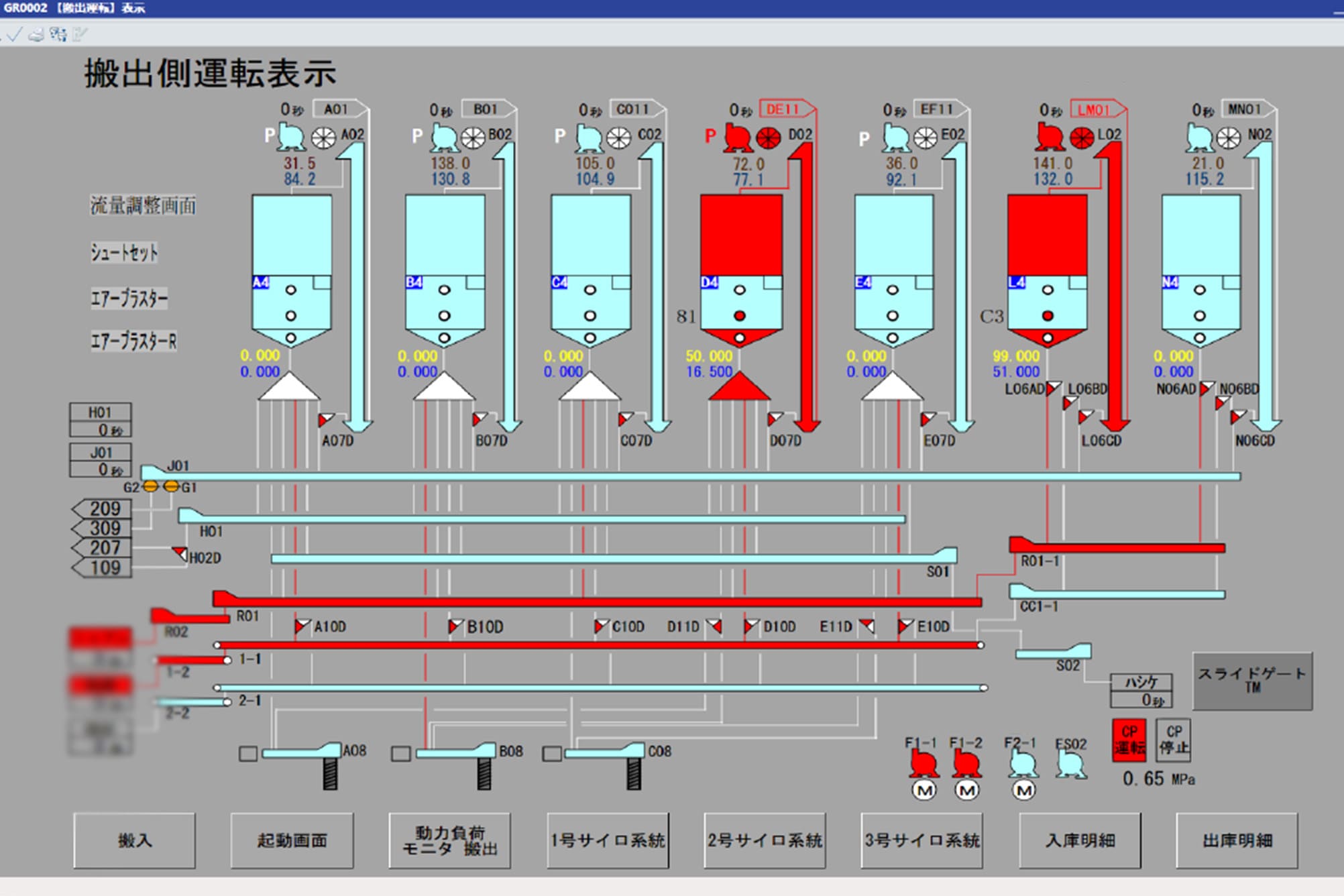The height and width of the screenshot is (896, 1344).
Task: Open the 流量調整画面 flow adjustment screen
Action: point(143,205)
